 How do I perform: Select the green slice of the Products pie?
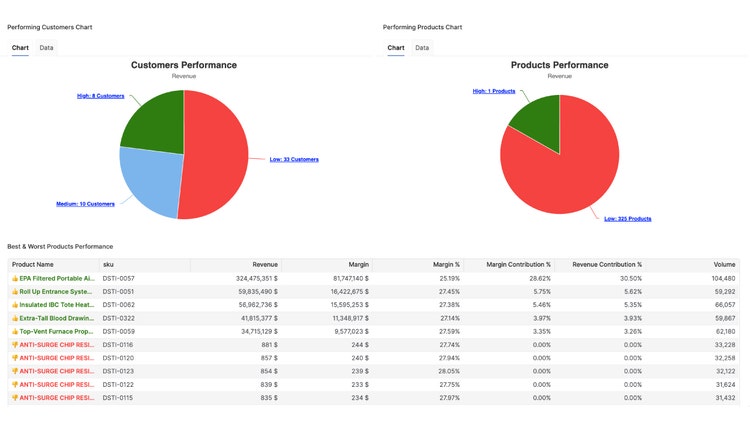click(540, 120)
